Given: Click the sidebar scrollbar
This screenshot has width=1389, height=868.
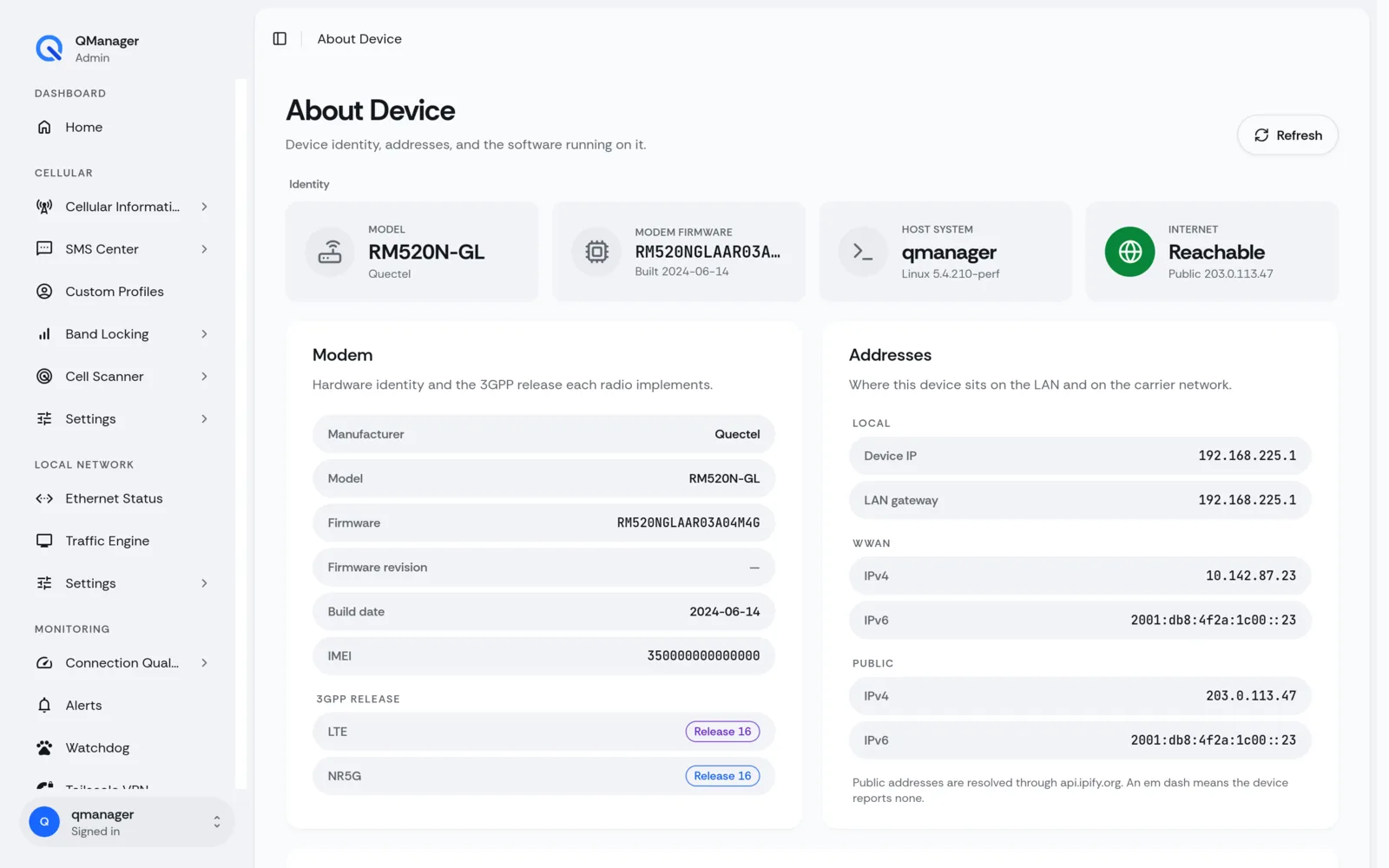Looking at the screenshot, I should (x=241, y=434).
